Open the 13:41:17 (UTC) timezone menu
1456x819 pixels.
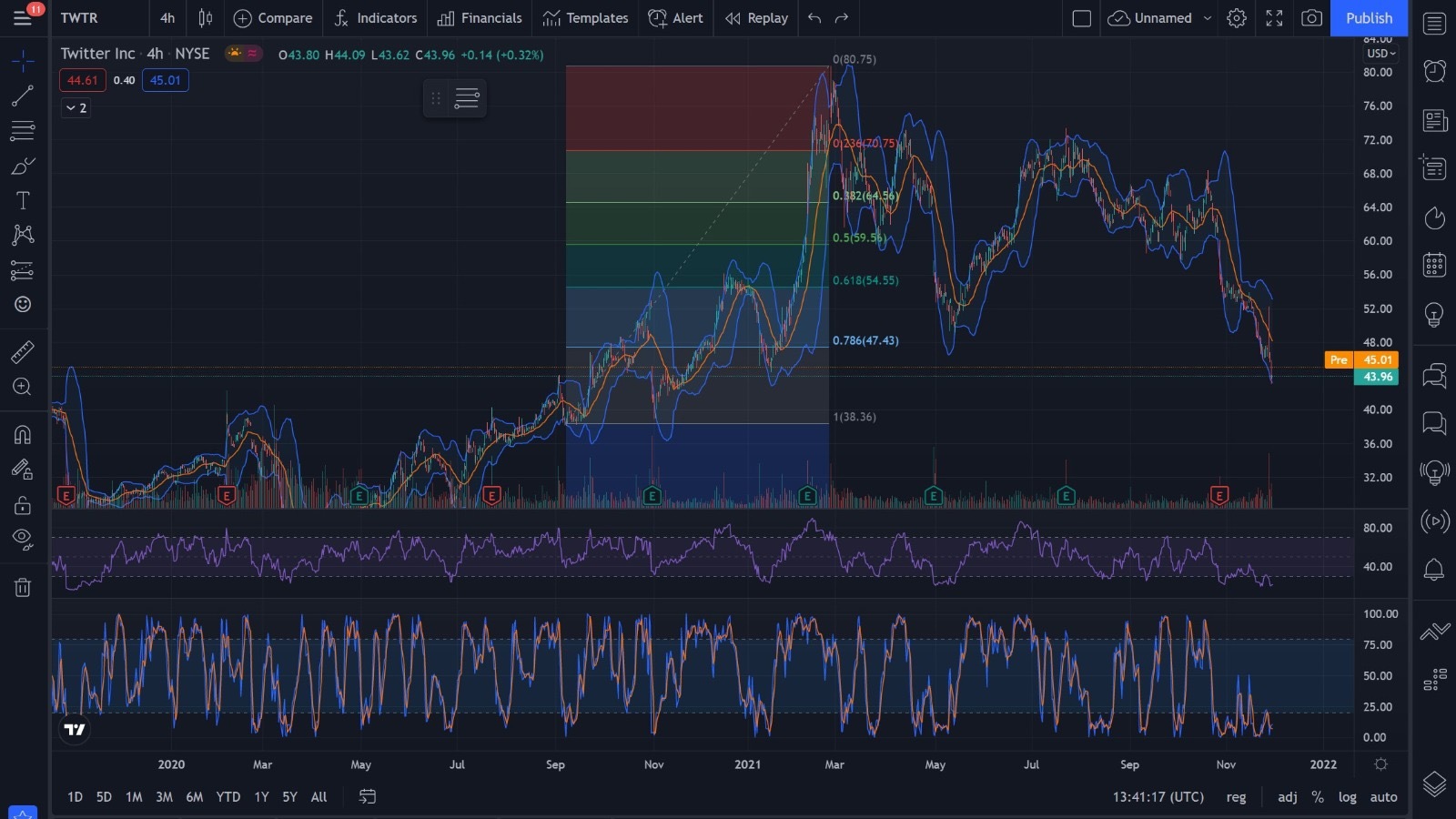coord(1158,797)
